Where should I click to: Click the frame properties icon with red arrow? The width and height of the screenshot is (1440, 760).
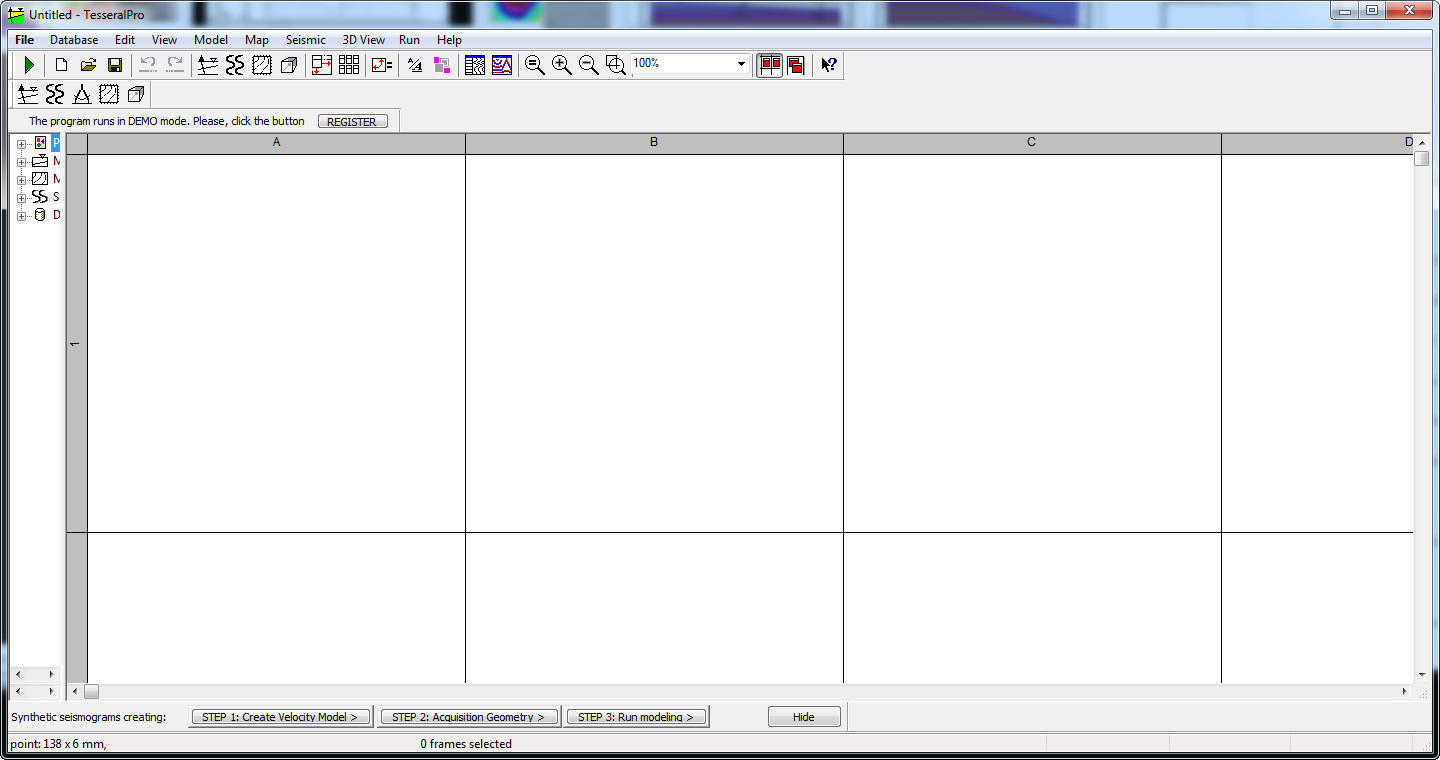[382, 65]
